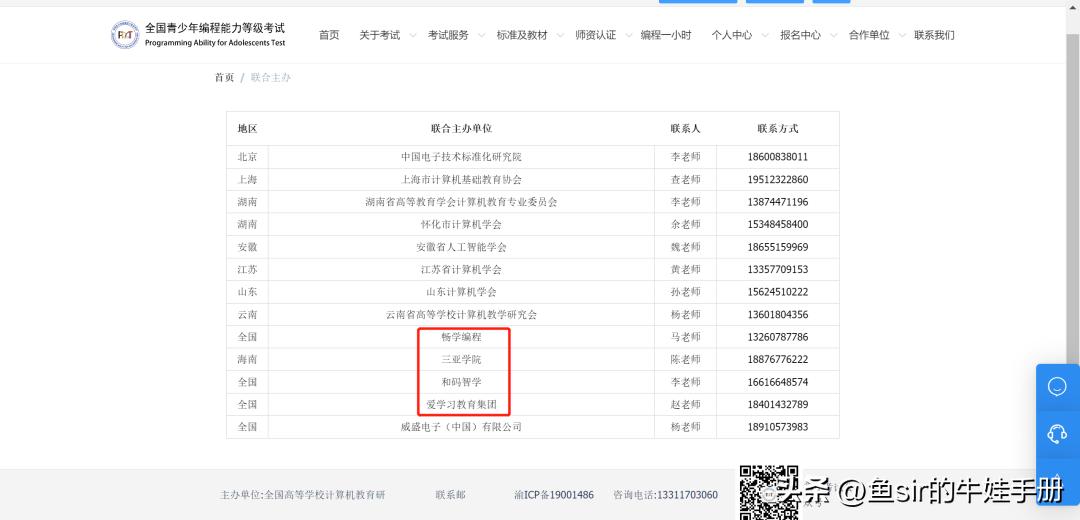This screenshot has height=520, width=1080.
Task: Select the 威盛电子（中国）有限公司 cell
Action: pyautogui.click(x=461, y=427)
